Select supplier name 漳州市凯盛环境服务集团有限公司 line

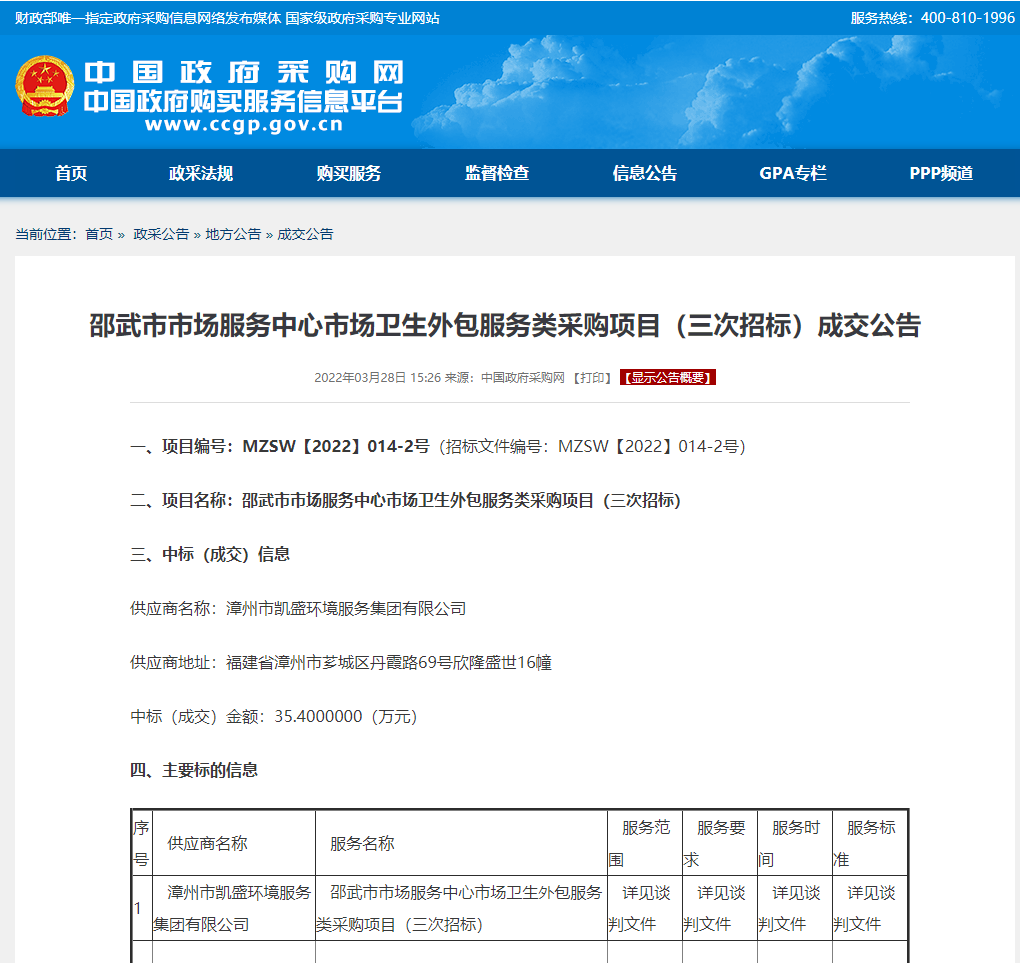298,608
